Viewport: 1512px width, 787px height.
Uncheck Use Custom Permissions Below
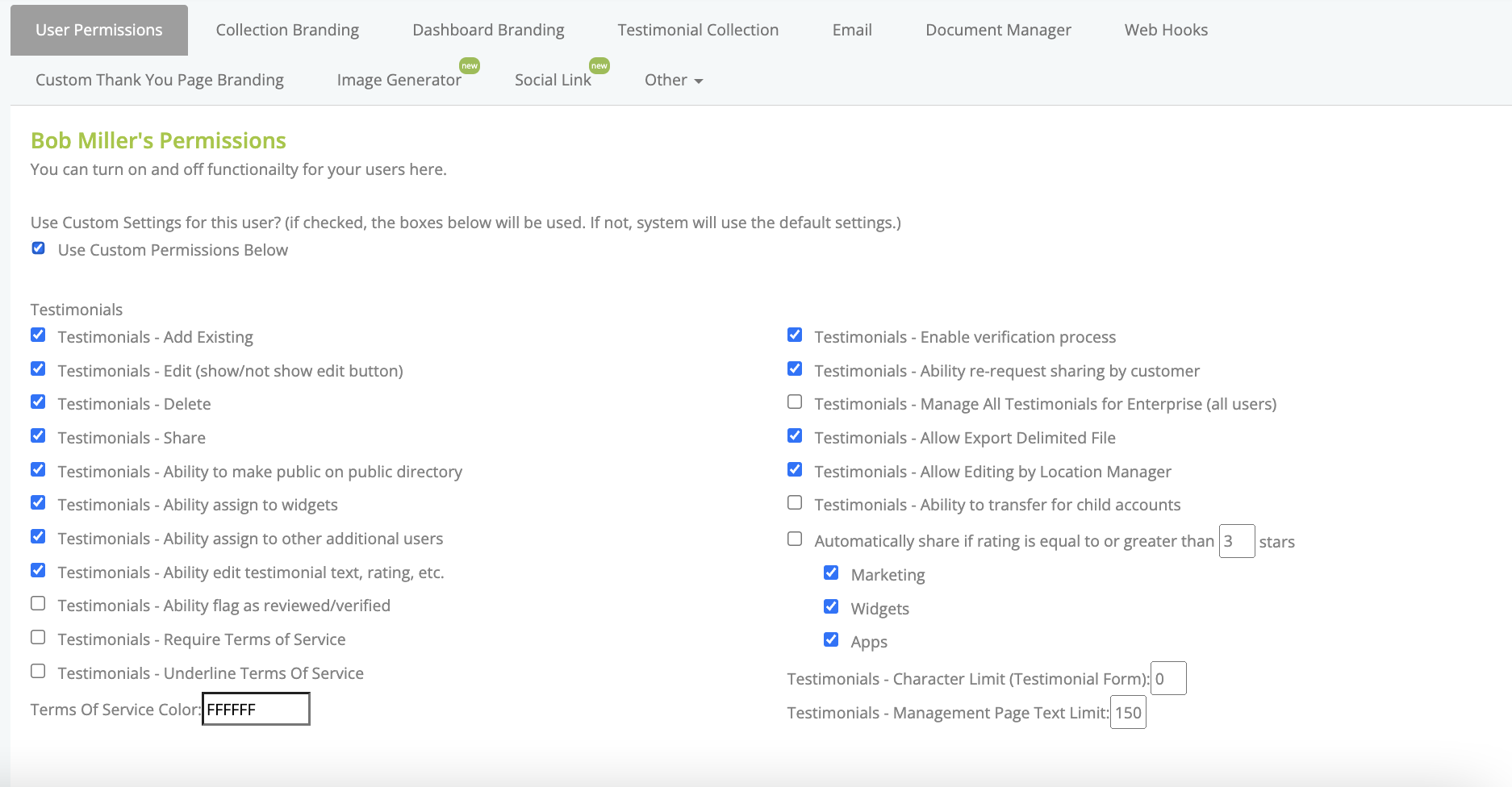click(x=38, y=248)
